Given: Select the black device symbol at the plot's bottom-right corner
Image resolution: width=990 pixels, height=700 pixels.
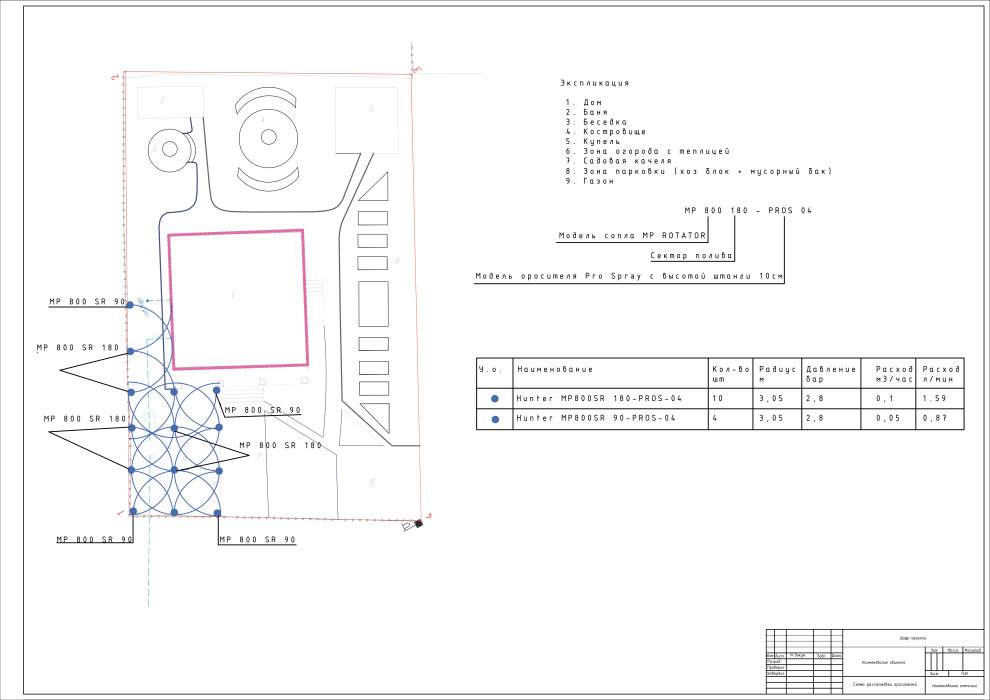Looking at the screenshot, I should [410, 524].
